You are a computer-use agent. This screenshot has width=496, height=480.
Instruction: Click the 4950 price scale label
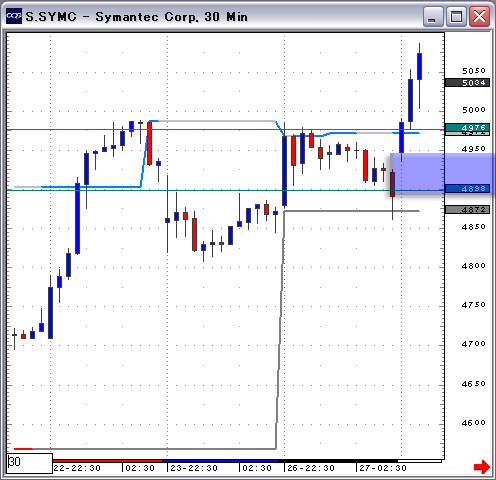pyautogui.click(x=474, y=149)
